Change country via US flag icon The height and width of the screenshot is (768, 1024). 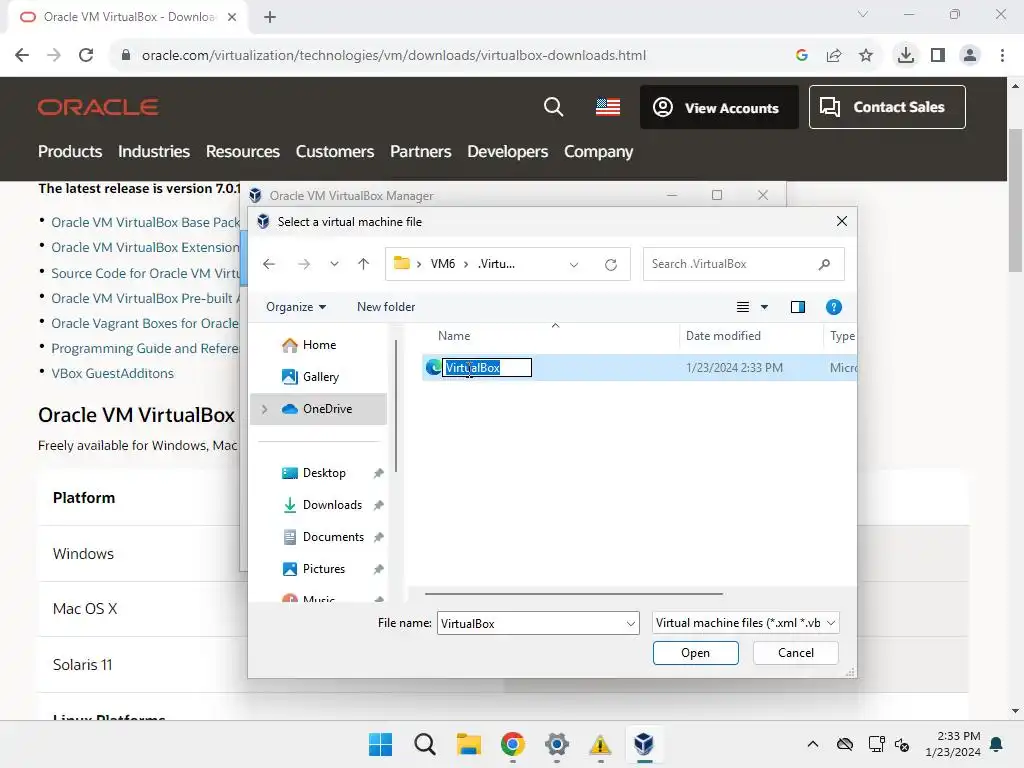[x=608, y=107]
